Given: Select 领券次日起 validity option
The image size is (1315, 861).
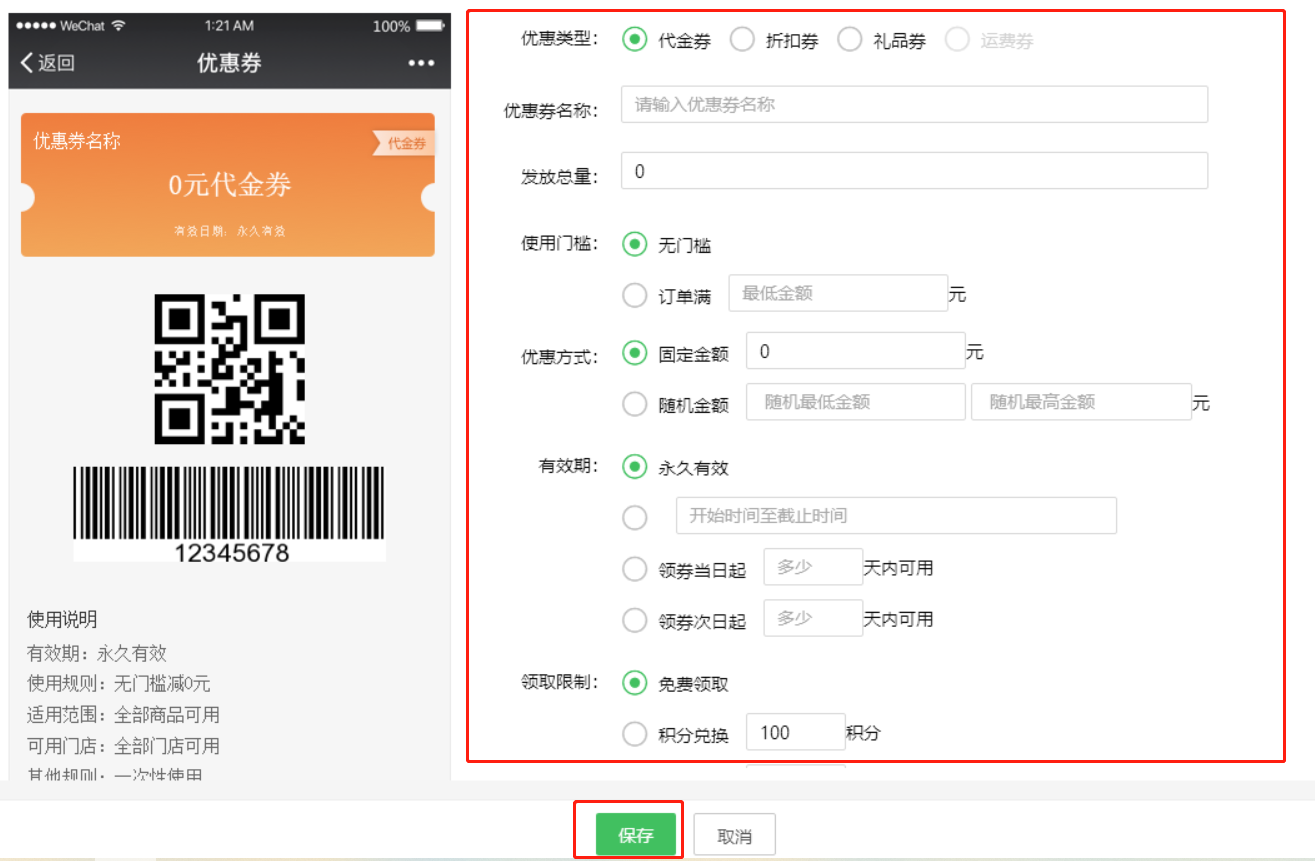Looking at the screenshot, I should pos(635,620).
